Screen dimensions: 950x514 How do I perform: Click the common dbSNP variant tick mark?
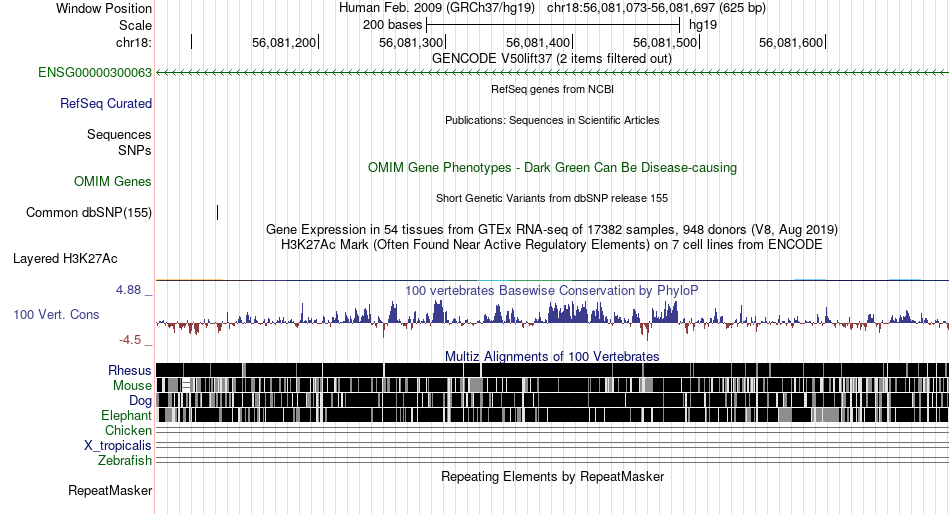[x=218, y=212]
